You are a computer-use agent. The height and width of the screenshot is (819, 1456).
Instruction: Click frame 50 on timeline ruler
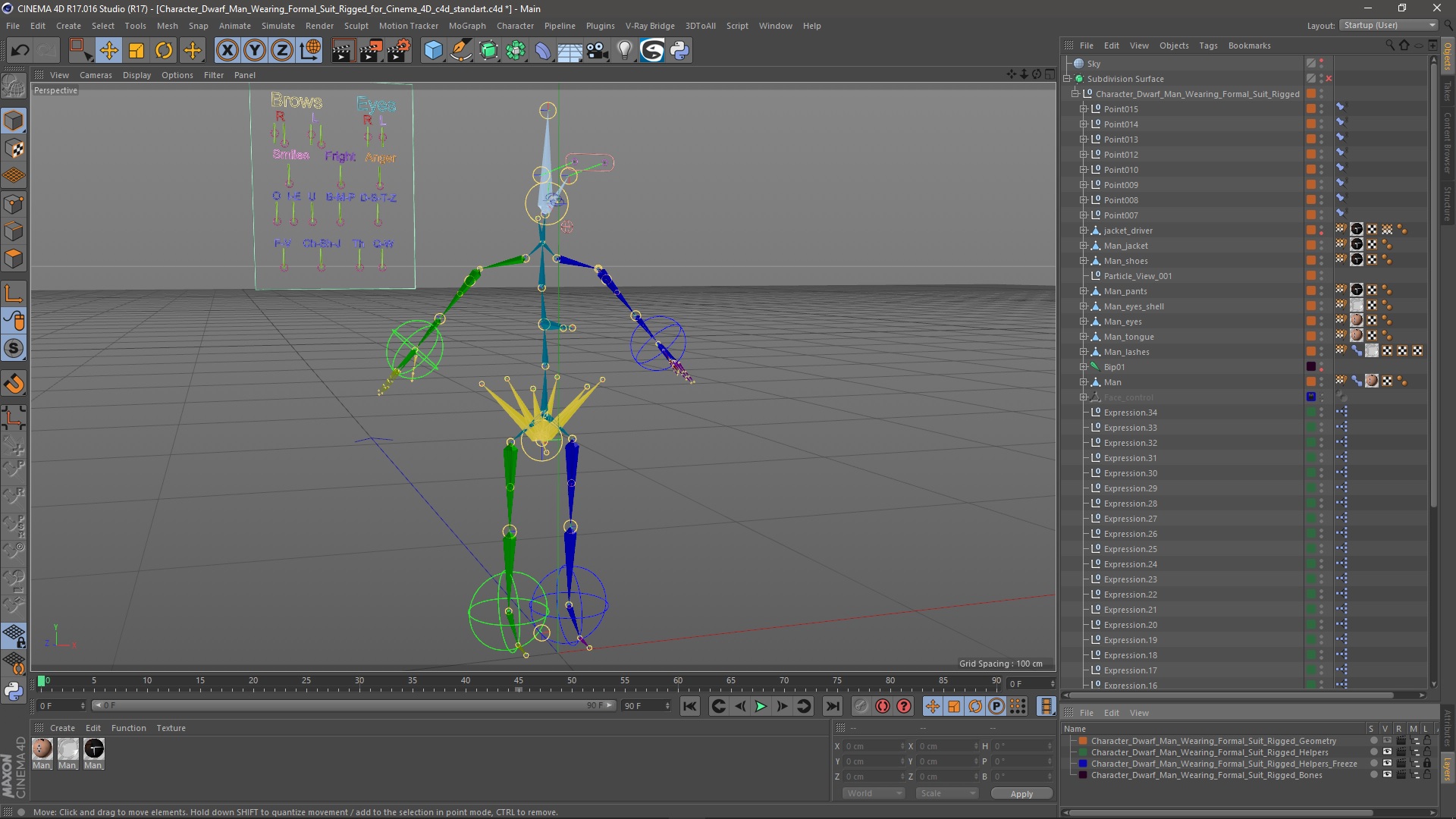coord(571,681)
